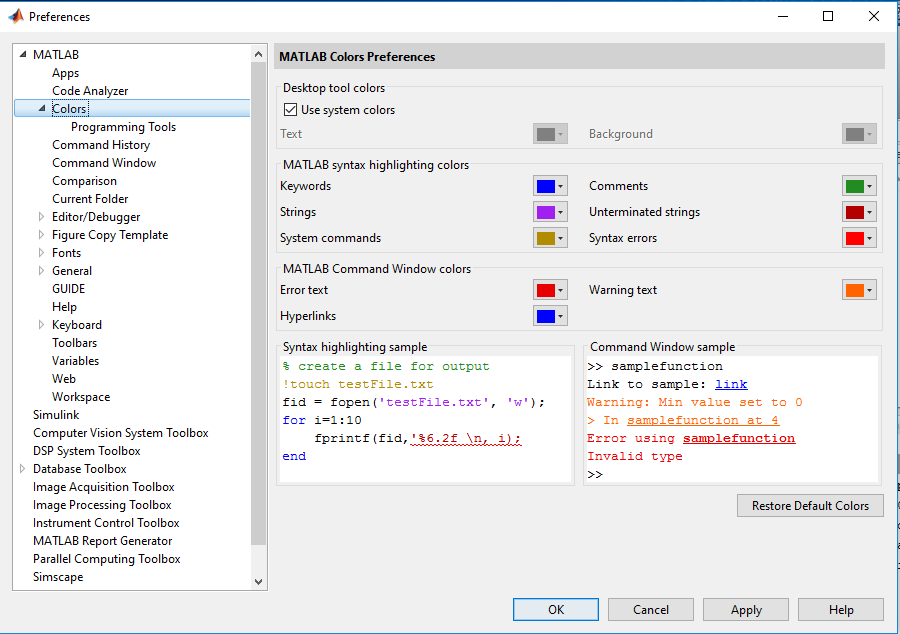The image size is (900, 634).
Task: Click Restore Default Colors button
Action: click(810, 505)
